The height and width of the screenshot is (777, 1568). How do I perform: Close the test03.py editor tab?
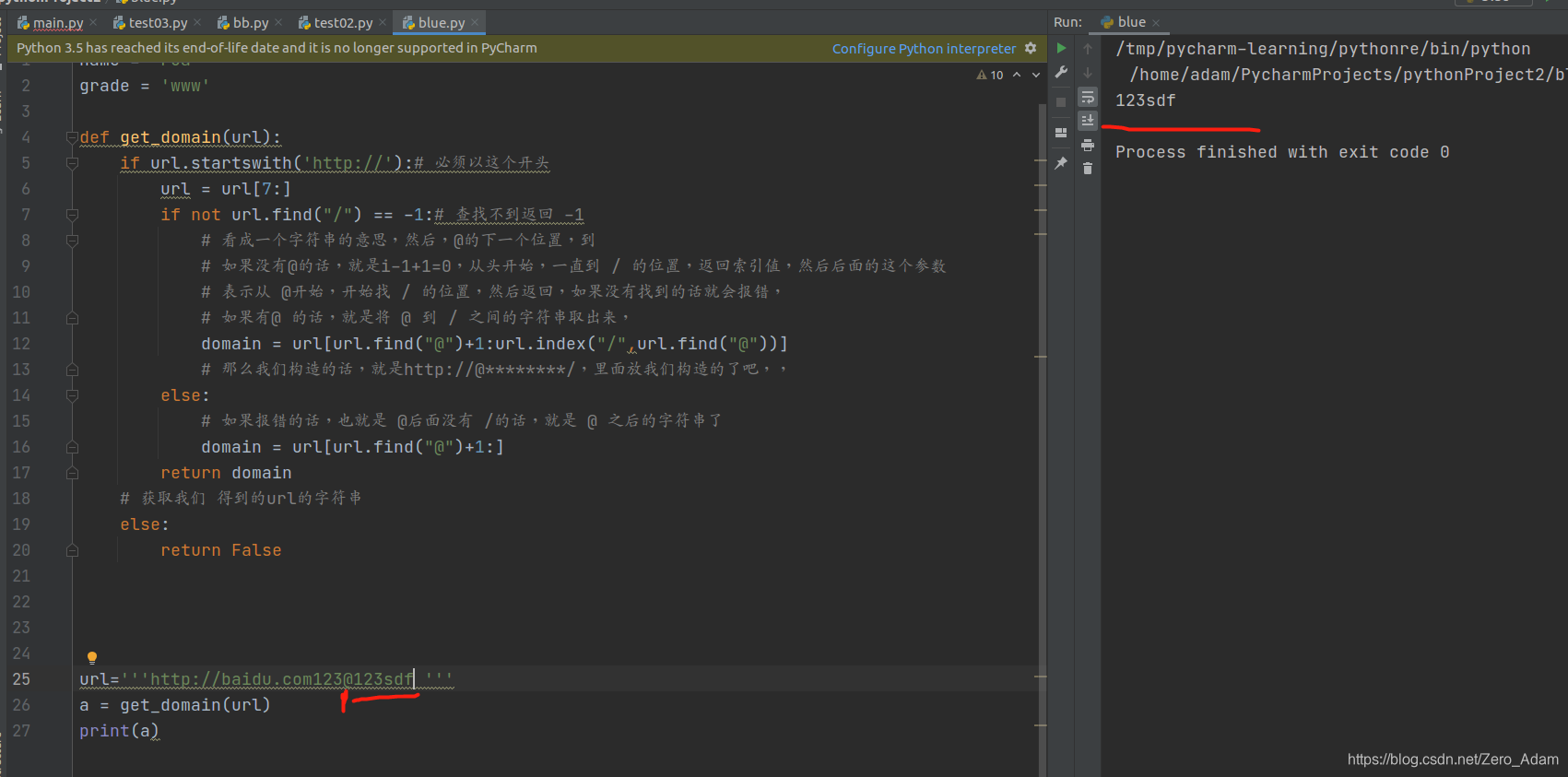tap(197, 22)
